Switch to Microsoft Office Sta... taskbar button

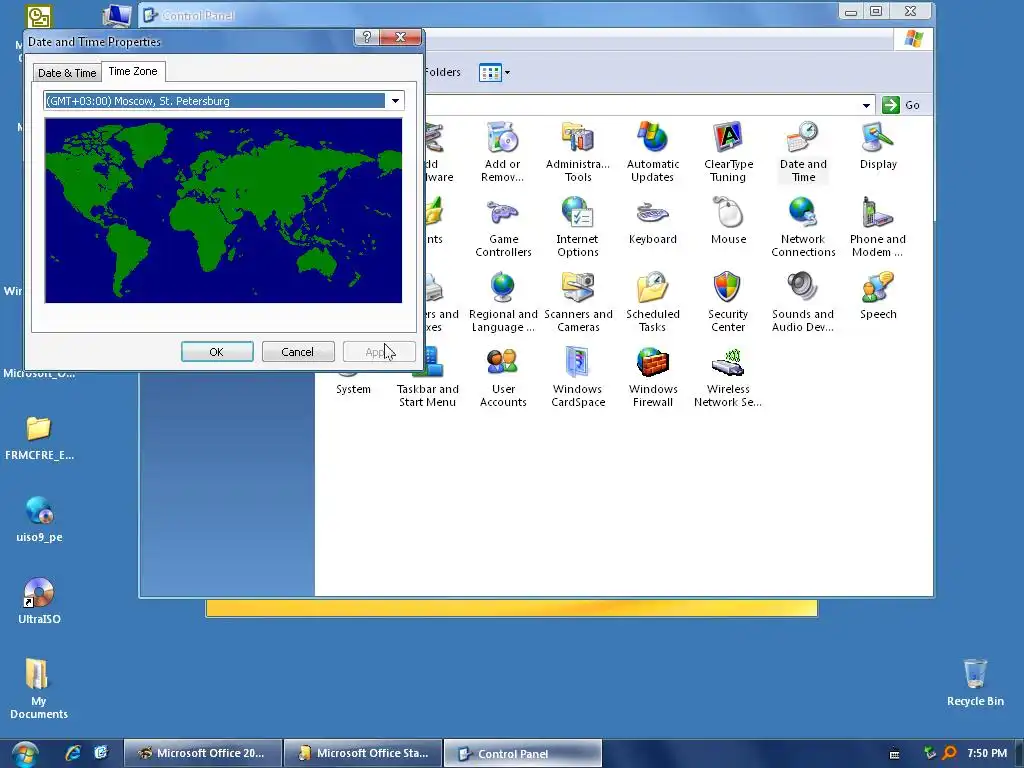point(363,753)
